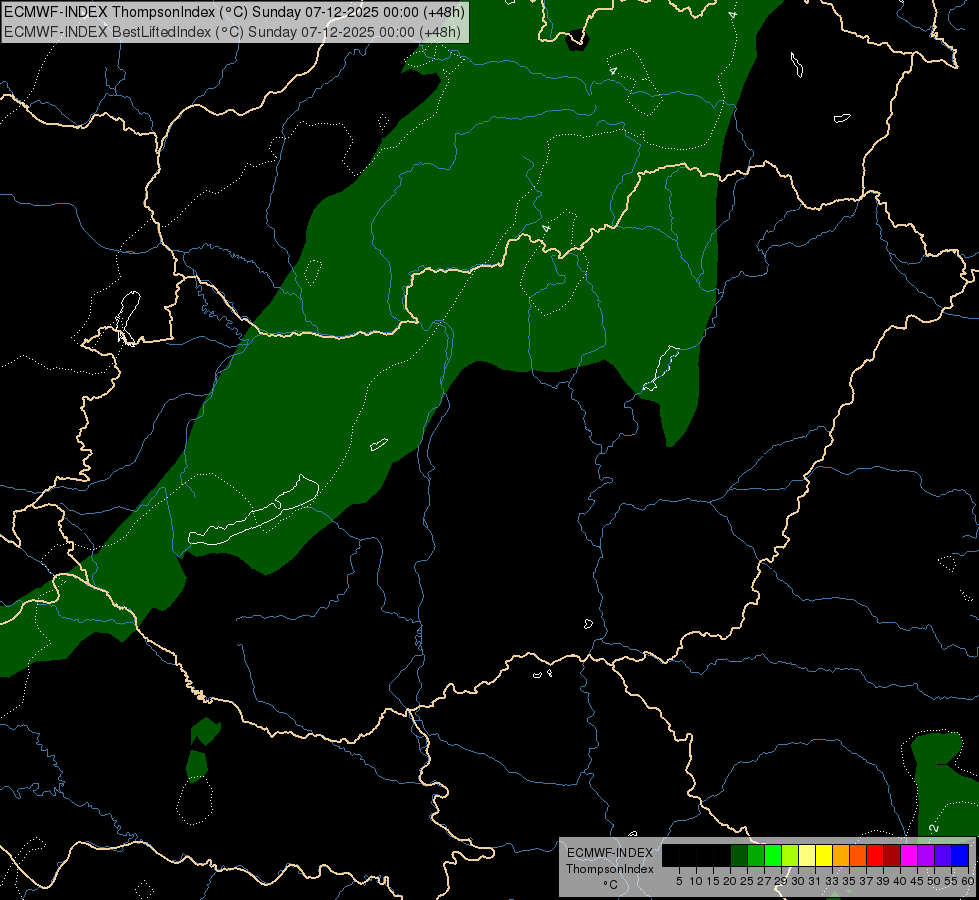Click the BestLiftedIndex title line at top
The height and width of the screenshot is (900, 979).
point(232,32)
